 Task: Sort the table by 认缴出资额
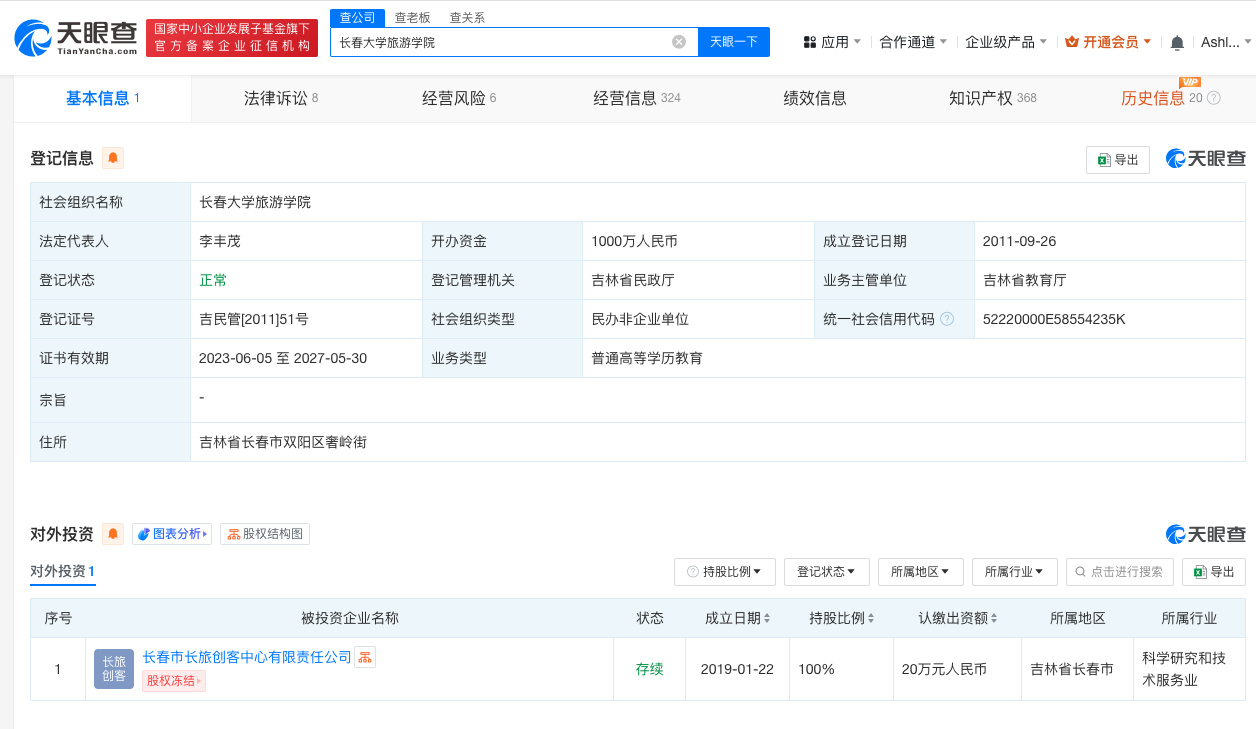pyautogui.click(x=994, y=619)
